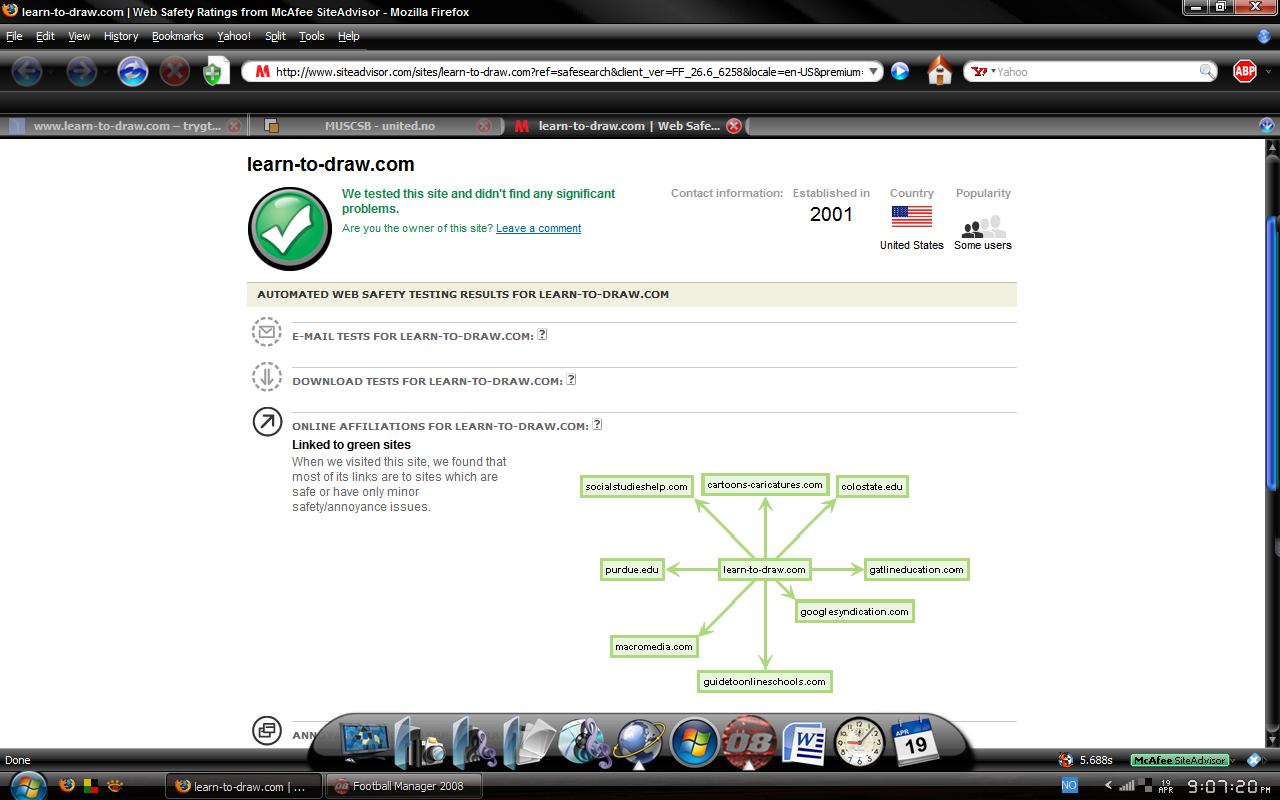Image resolution: width=1280 pixels, height=800 pixels.
Task: Open Football Manager 08 dock icon
Action: [x=748, y=742]
